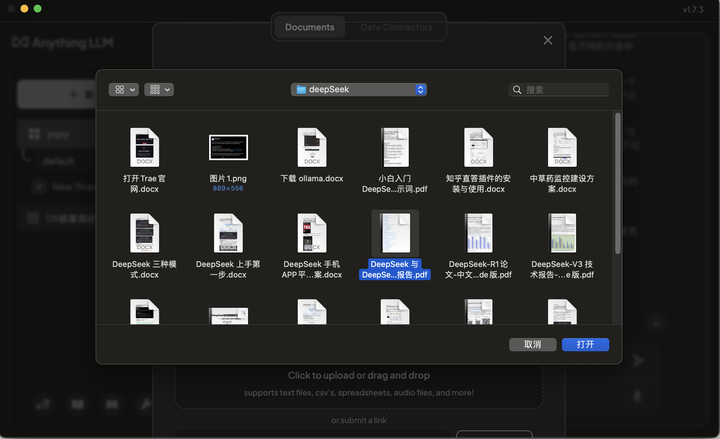The height and width of the screenshot is (439, 720).
Task: Select the DeepSeek 上手第一步.docx file icon
Action: pyautogui.click(x=228, y=233)
